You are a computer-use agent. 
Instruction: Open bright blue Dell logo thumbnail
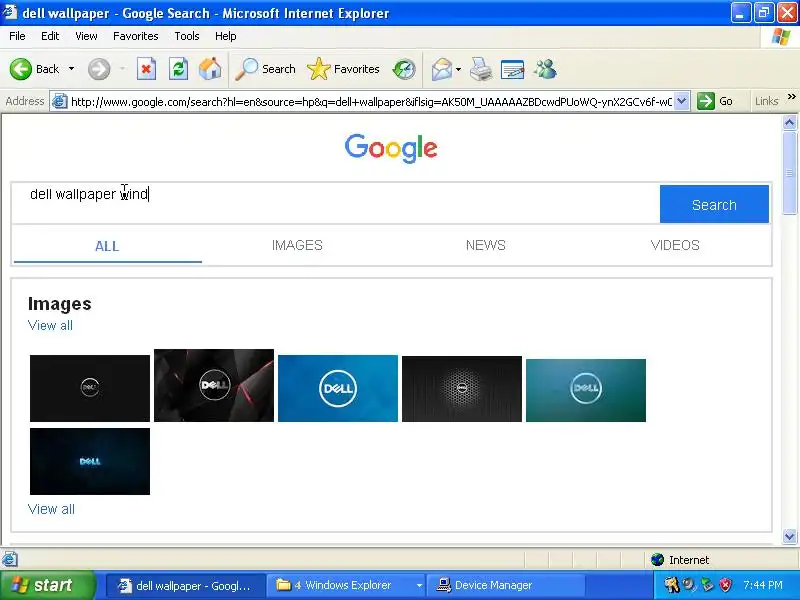click(338, 388)
